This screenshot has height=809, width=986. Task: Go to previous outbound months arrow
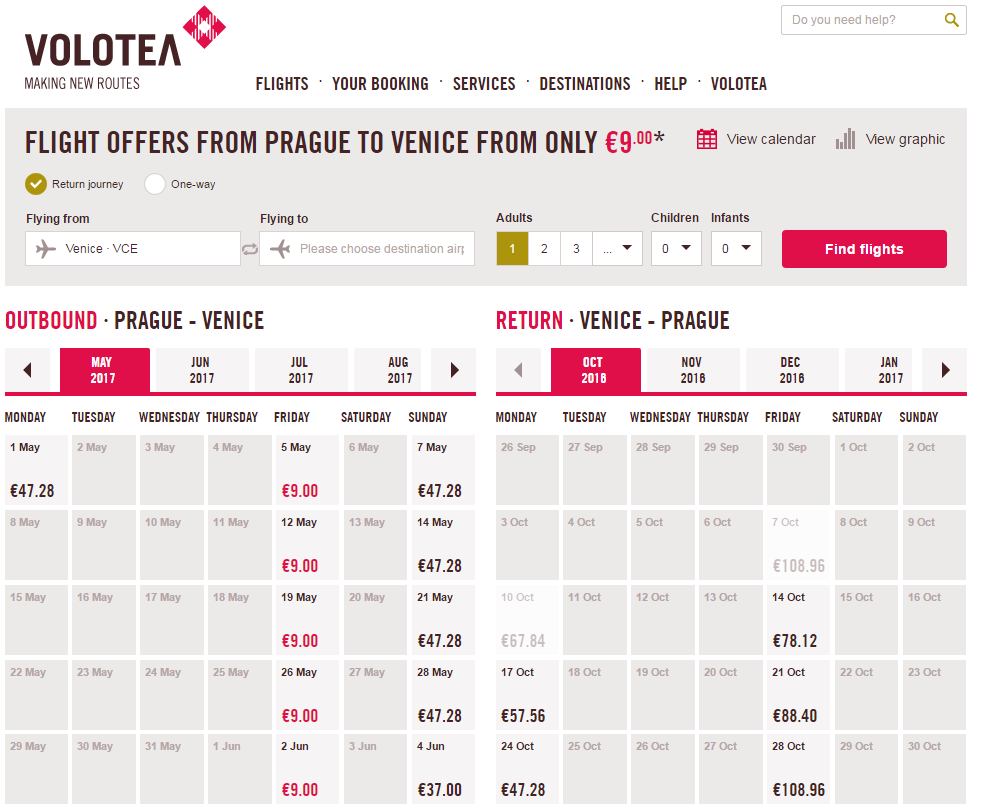pyautogui.click(x=27, y=370)
